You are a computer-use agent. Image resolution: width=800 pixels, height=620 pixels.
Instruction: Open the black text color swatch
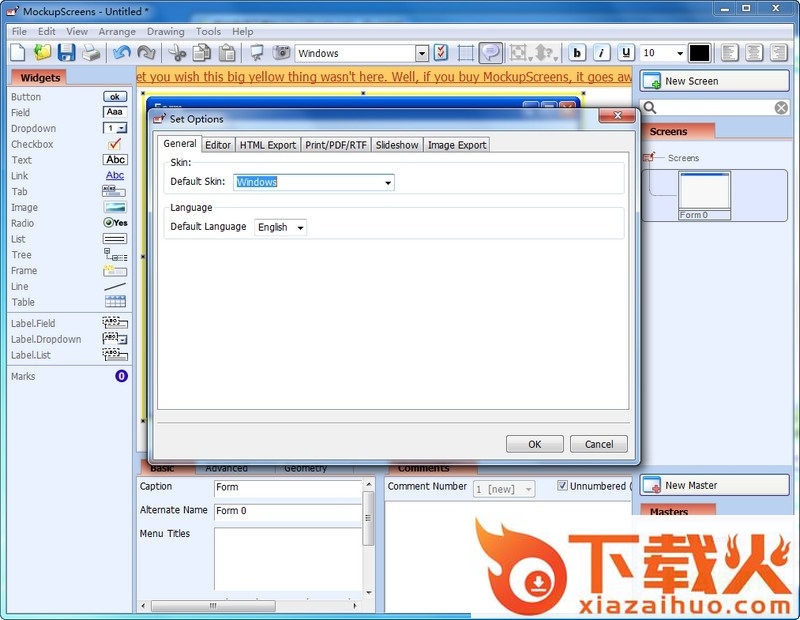pos(699,53)
